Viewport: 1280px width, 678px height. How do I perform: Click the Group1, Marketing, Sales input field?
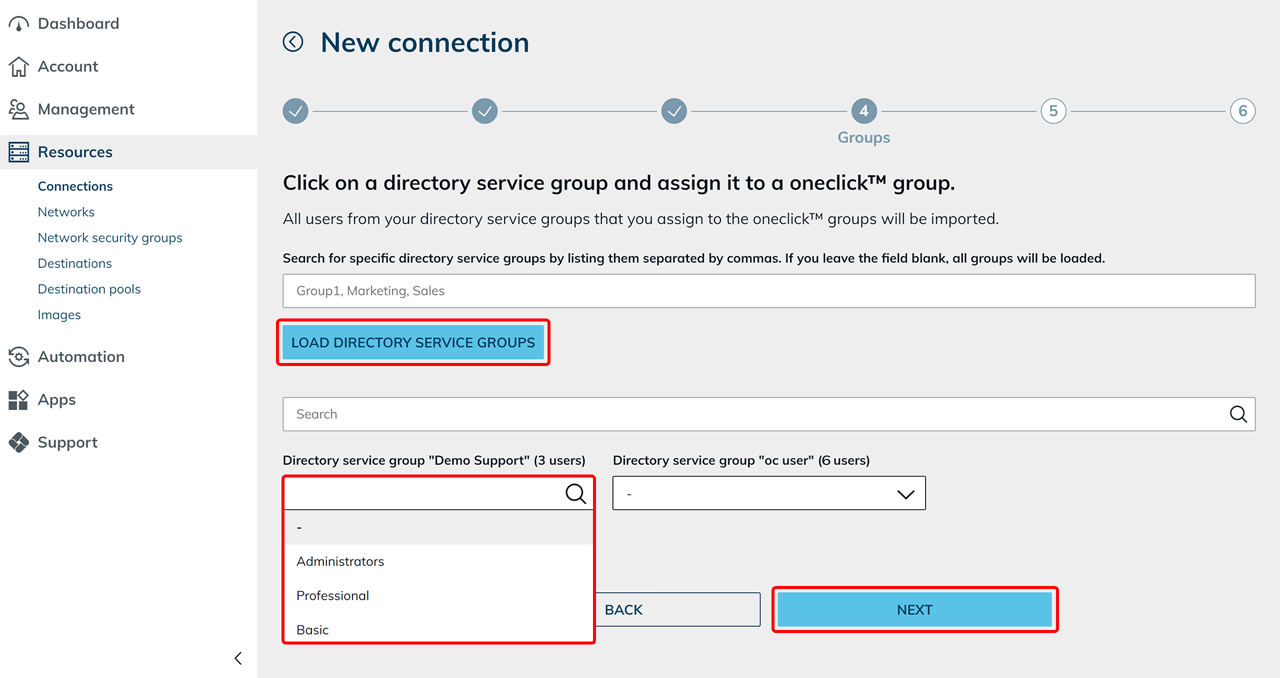(x=769, y=291)
